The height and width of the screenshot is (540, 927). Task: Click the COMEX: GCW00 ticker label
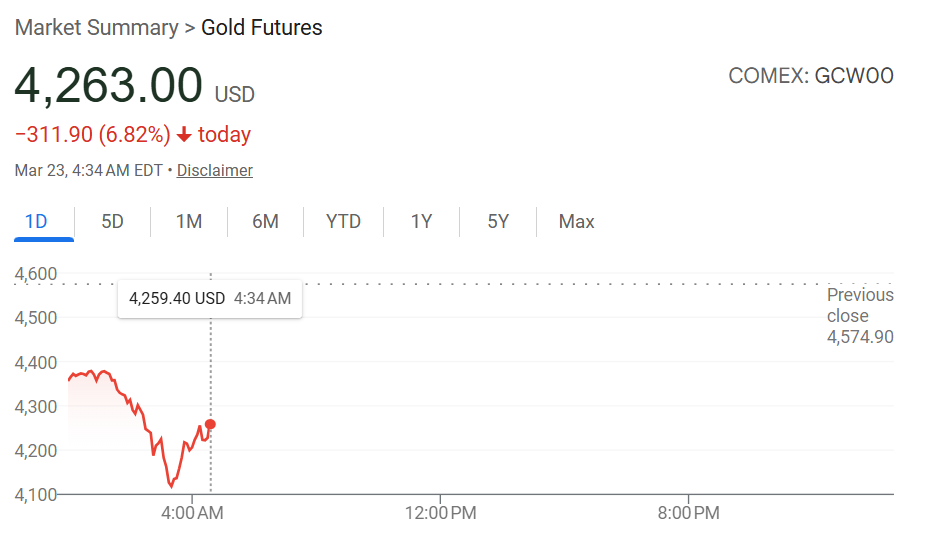pyautogui.click(x=811, y=76)
